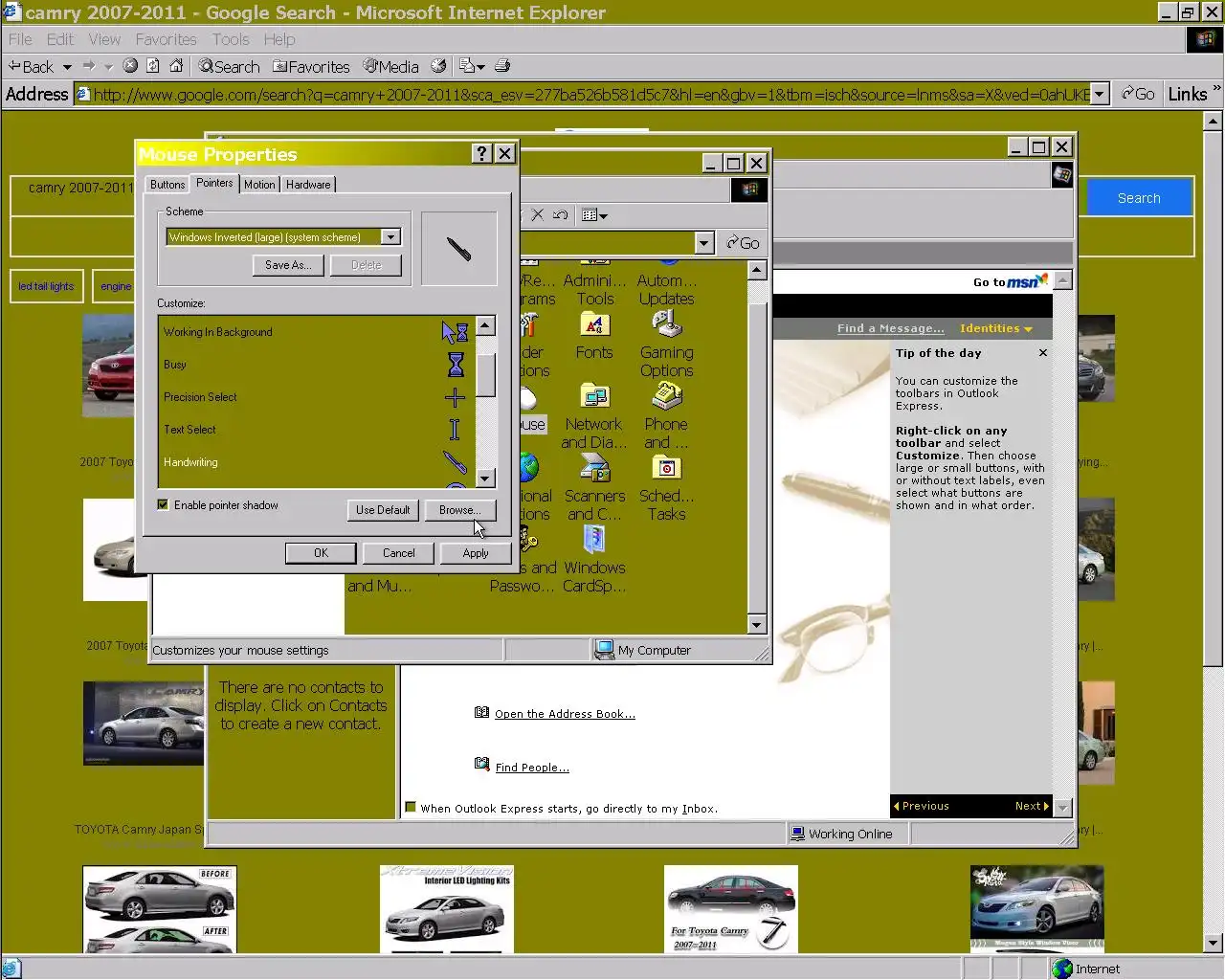The height and width of the screenshot is (980, 1225).
Task: Open Gaming Options in Control Panel
Action: pos(667,345)
